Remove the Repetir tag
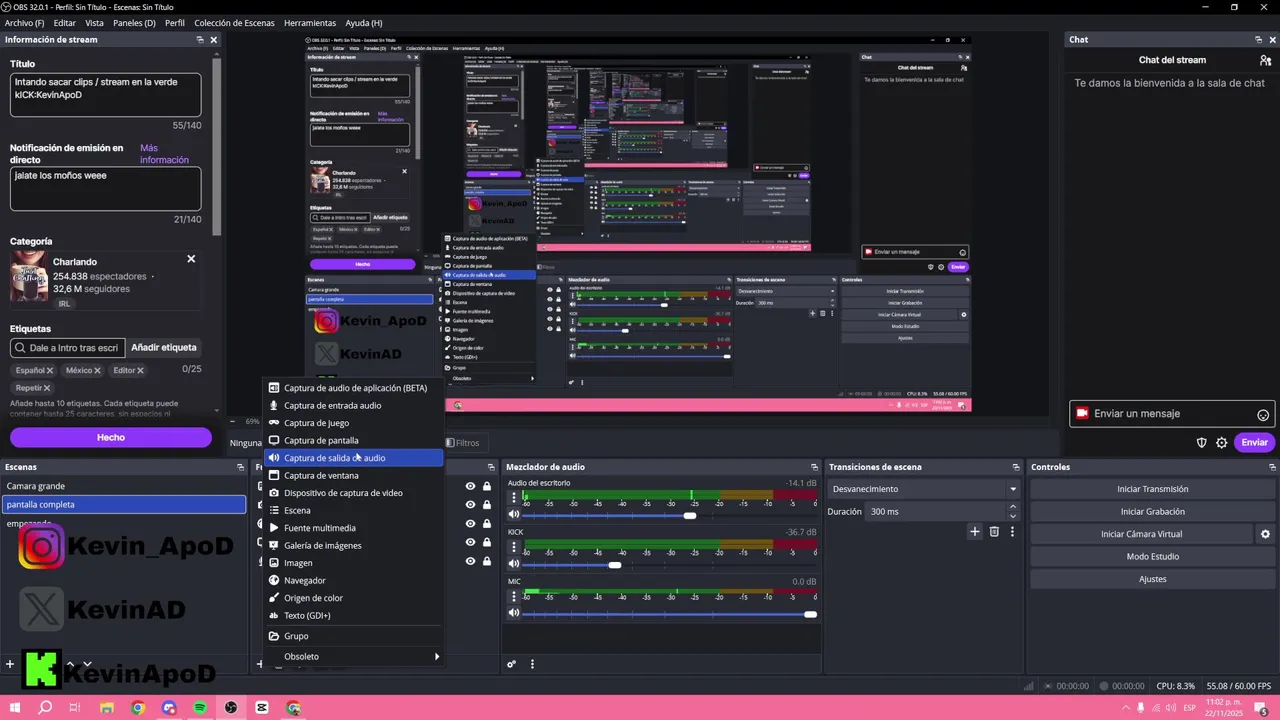The image size is (1280, 720). (x=47, y=388)
